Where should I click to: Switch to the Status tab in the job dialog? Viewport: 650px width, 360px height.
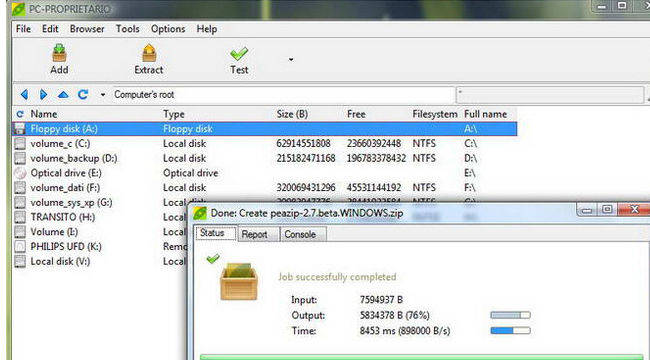pos(216,233)
